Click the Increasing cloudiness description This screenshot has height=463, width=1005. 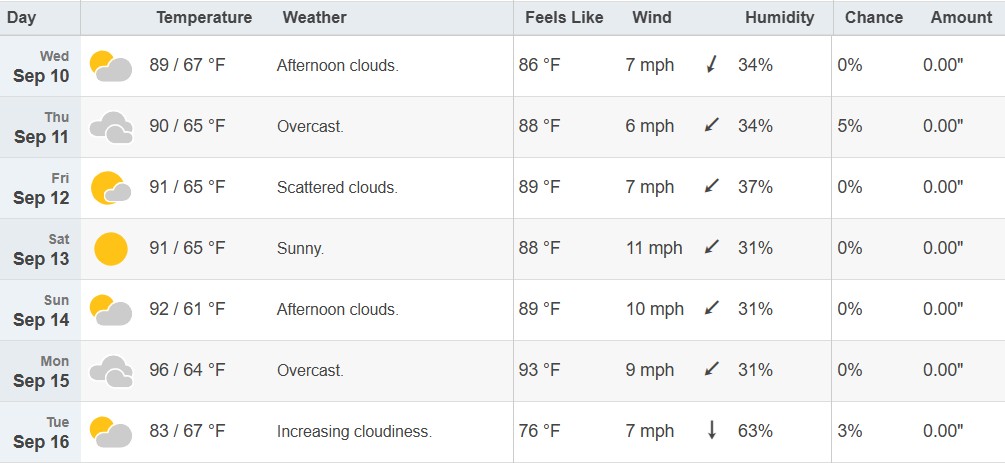click(x=354, y=432)
